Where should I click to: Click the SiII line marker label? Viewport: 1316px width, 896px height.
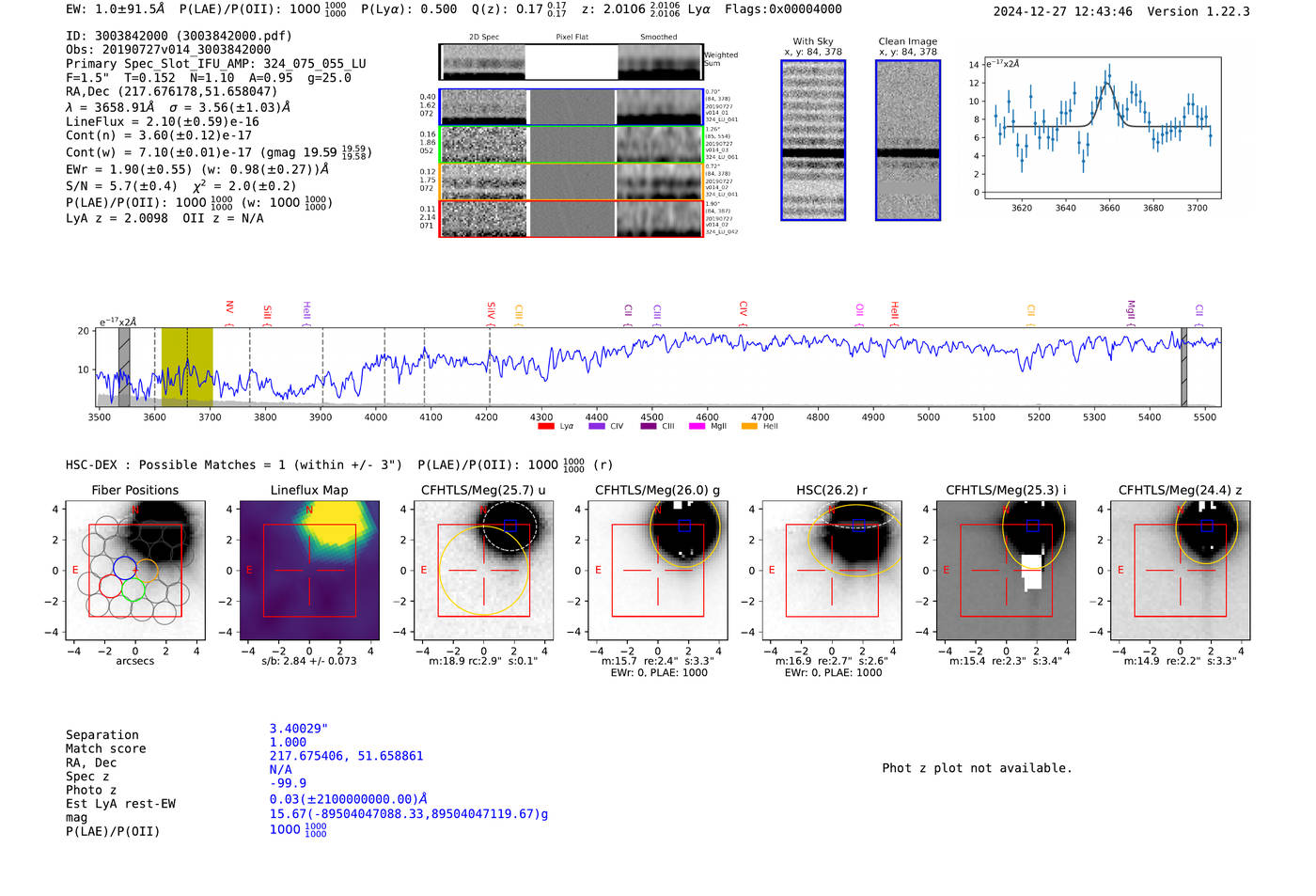pos(267,312)
